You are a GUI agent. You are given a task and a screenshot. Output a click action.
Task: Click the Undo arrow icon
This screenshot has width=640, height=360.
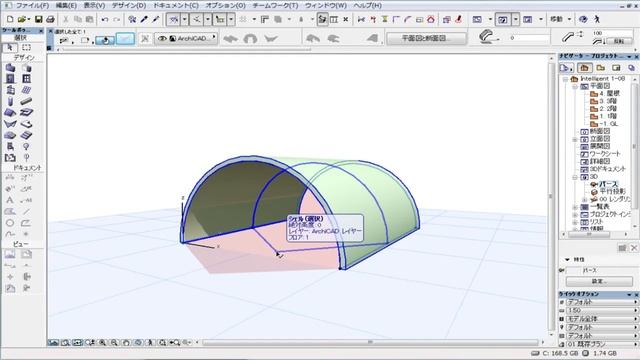[105, 19]
